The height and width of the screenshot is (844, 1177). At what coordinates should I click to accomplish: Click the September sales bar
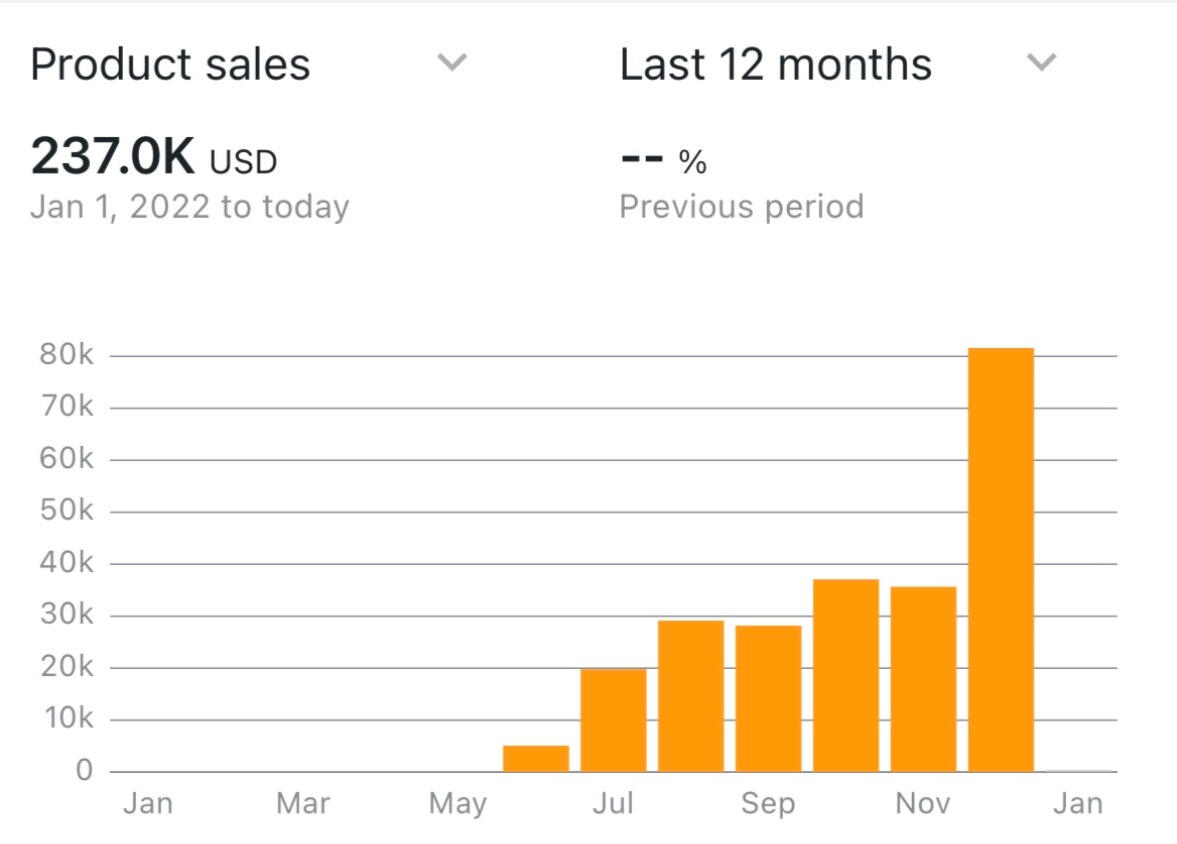(768, 698)
